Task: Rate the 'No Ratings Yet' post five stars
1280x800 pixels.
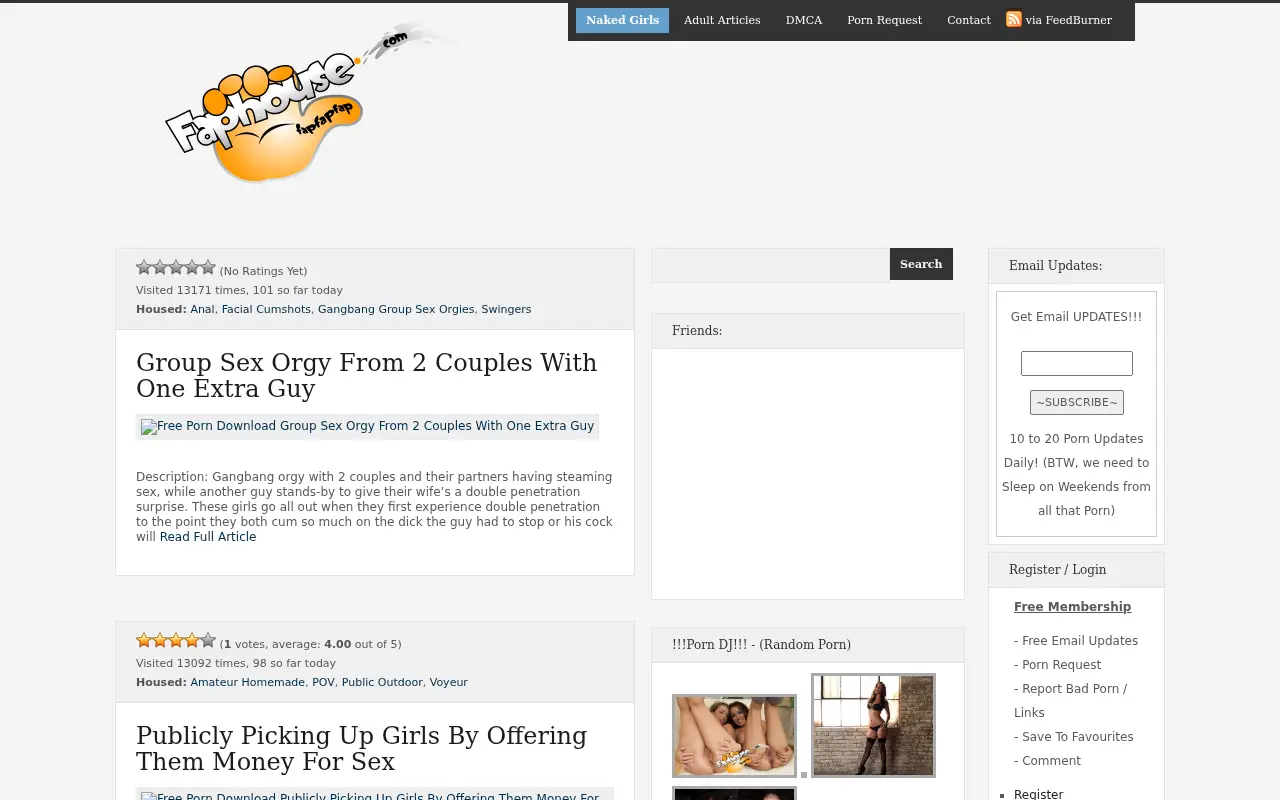Action: tap(208, 267)
